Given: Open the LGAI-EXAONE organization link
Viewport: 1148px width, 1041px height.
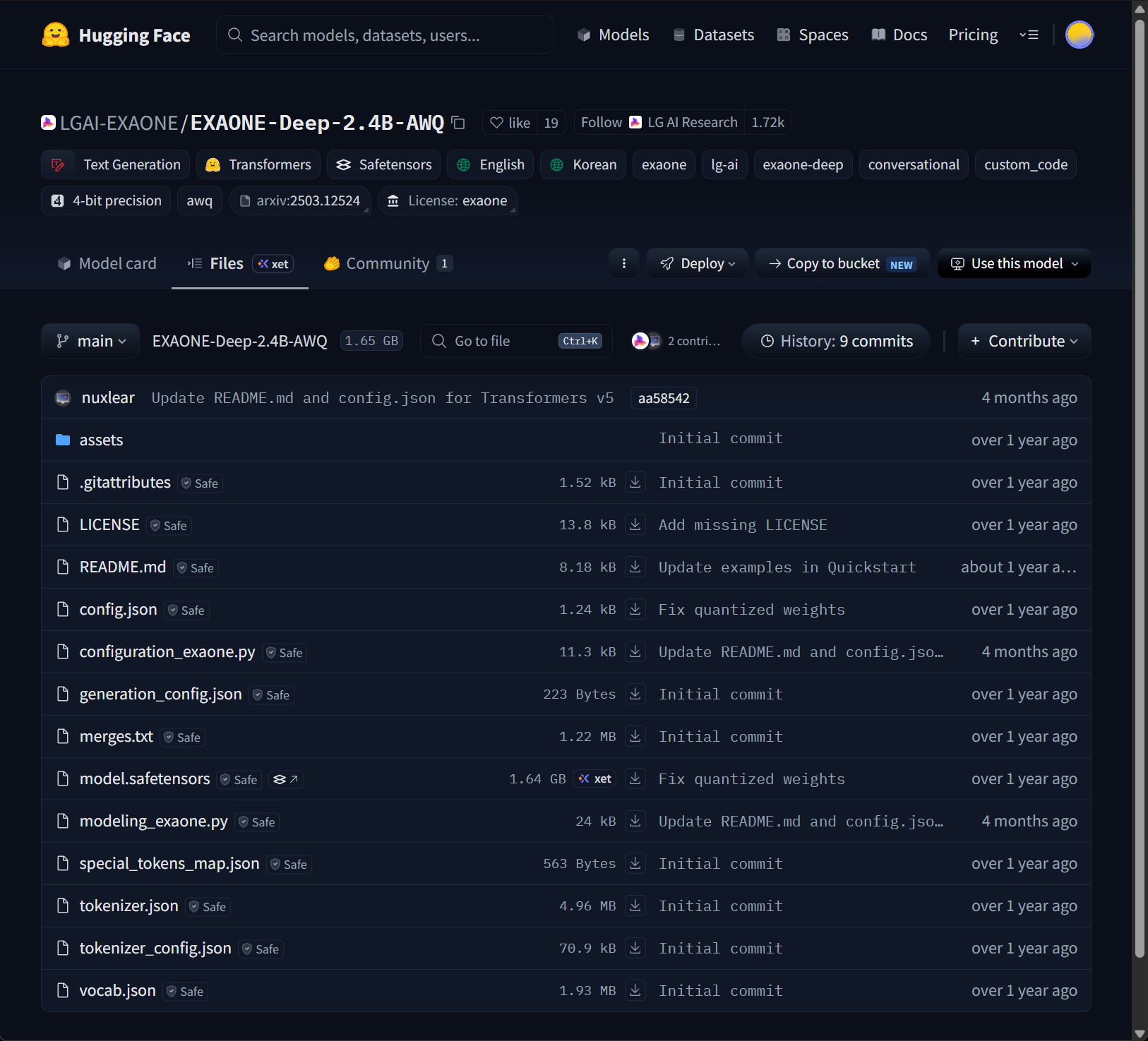Looking at the screenshot, I should click(x=119, y=123).
